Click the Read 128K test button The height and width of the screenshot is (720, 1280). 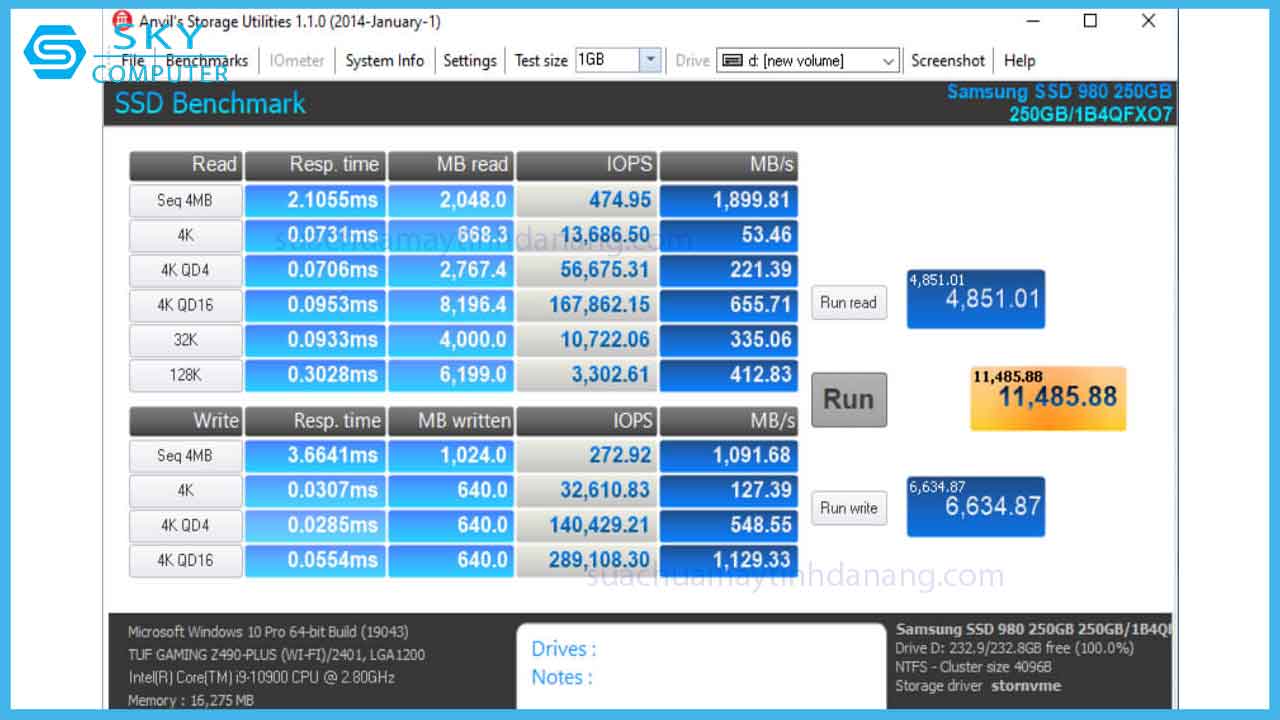click(185, 375)
